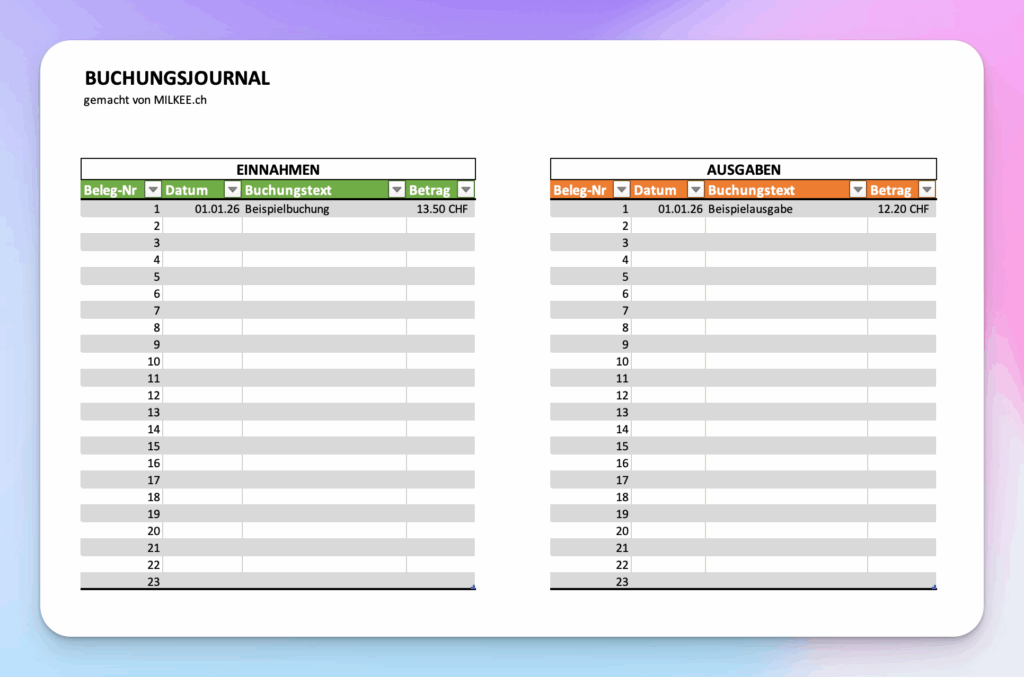Open Beleg-Nr filter dropdown in Einnahmen table
This screenshot has width=1024, height=677.
(x=153, y=190)
